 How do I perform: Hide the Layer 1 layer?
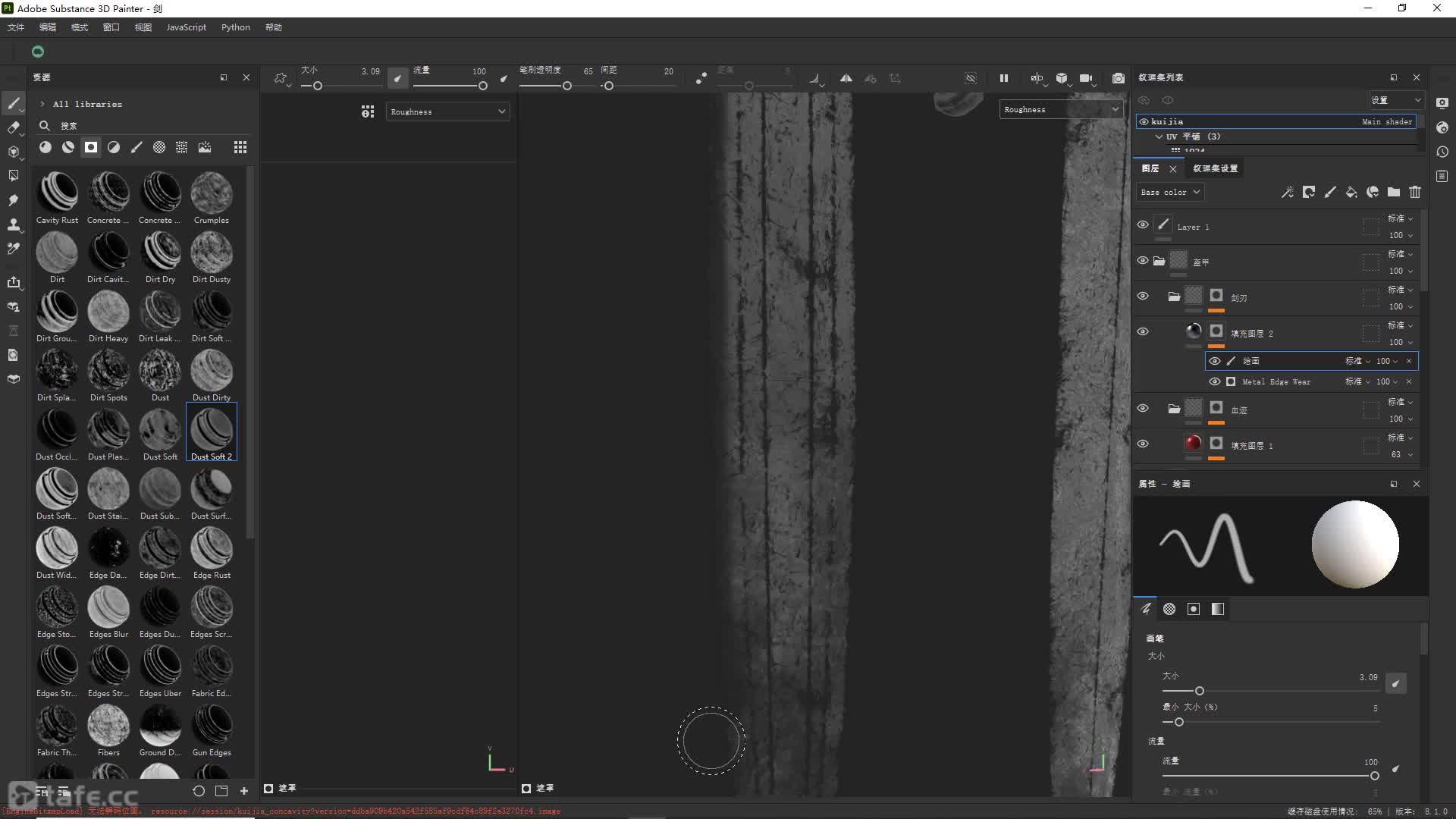pyautogui.click(x=1143, y=224)
